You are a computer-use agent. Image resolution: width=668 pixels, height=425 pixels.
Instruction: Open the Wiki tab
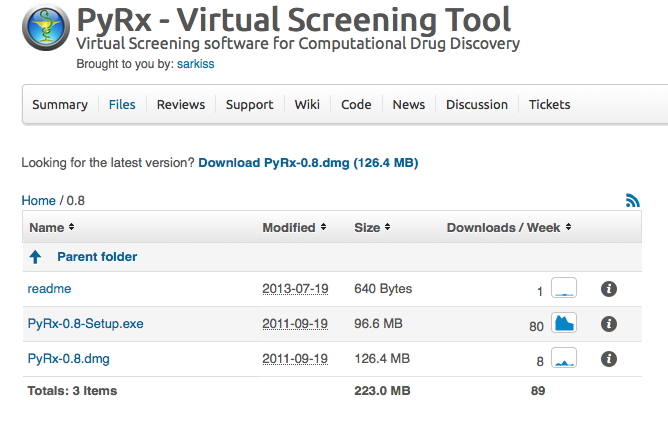tap(307, 104)
